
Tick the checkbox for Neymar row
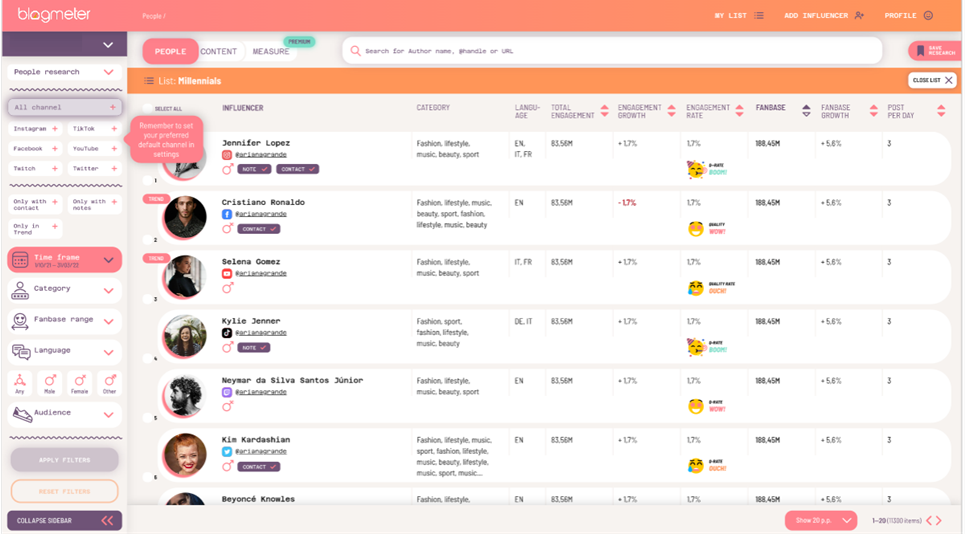(x=147, y=418)
